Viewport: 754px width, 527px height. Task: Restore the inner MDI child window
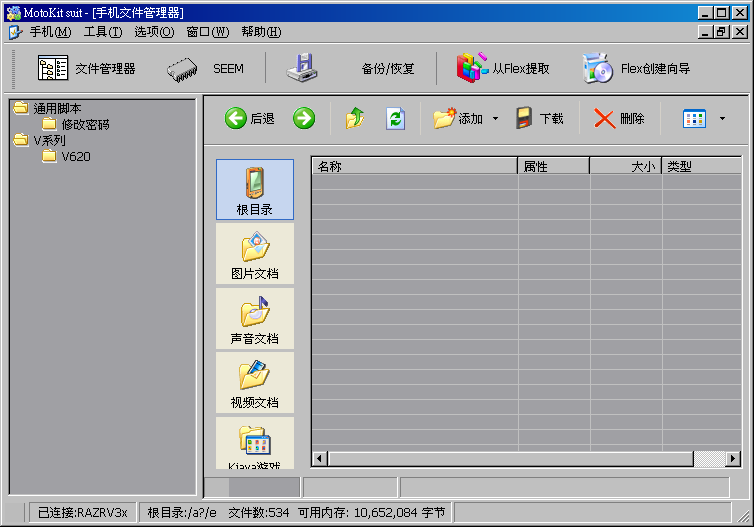(721, 32)
